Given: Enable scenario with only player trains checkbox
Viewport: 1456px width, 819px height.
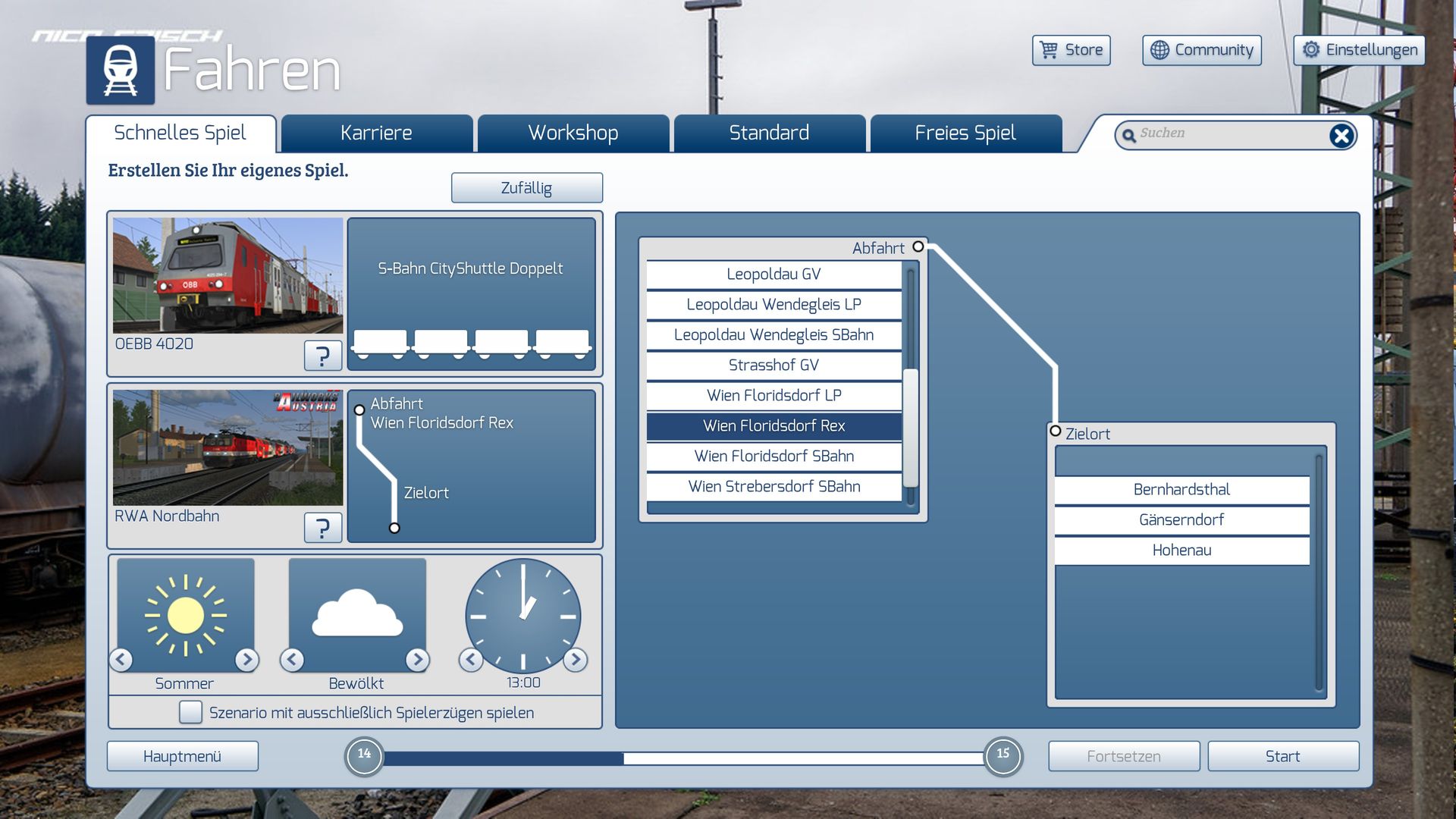Looking at the screenshot, I should click(190, 712).
